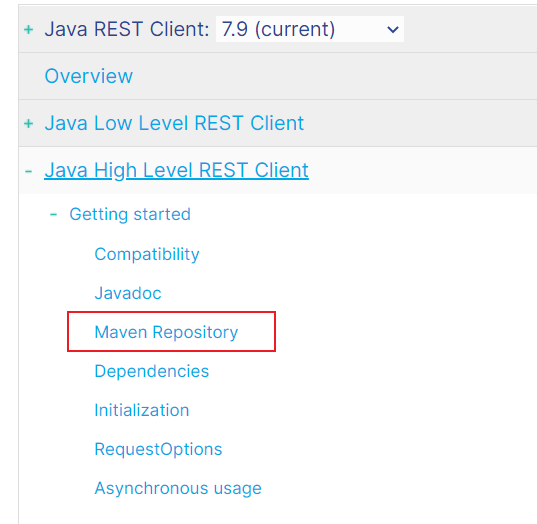Viewport: 537px width, 524px height.
Task: Open the underlined Java High Level REST Client link
Action: [x=176, y=170]
